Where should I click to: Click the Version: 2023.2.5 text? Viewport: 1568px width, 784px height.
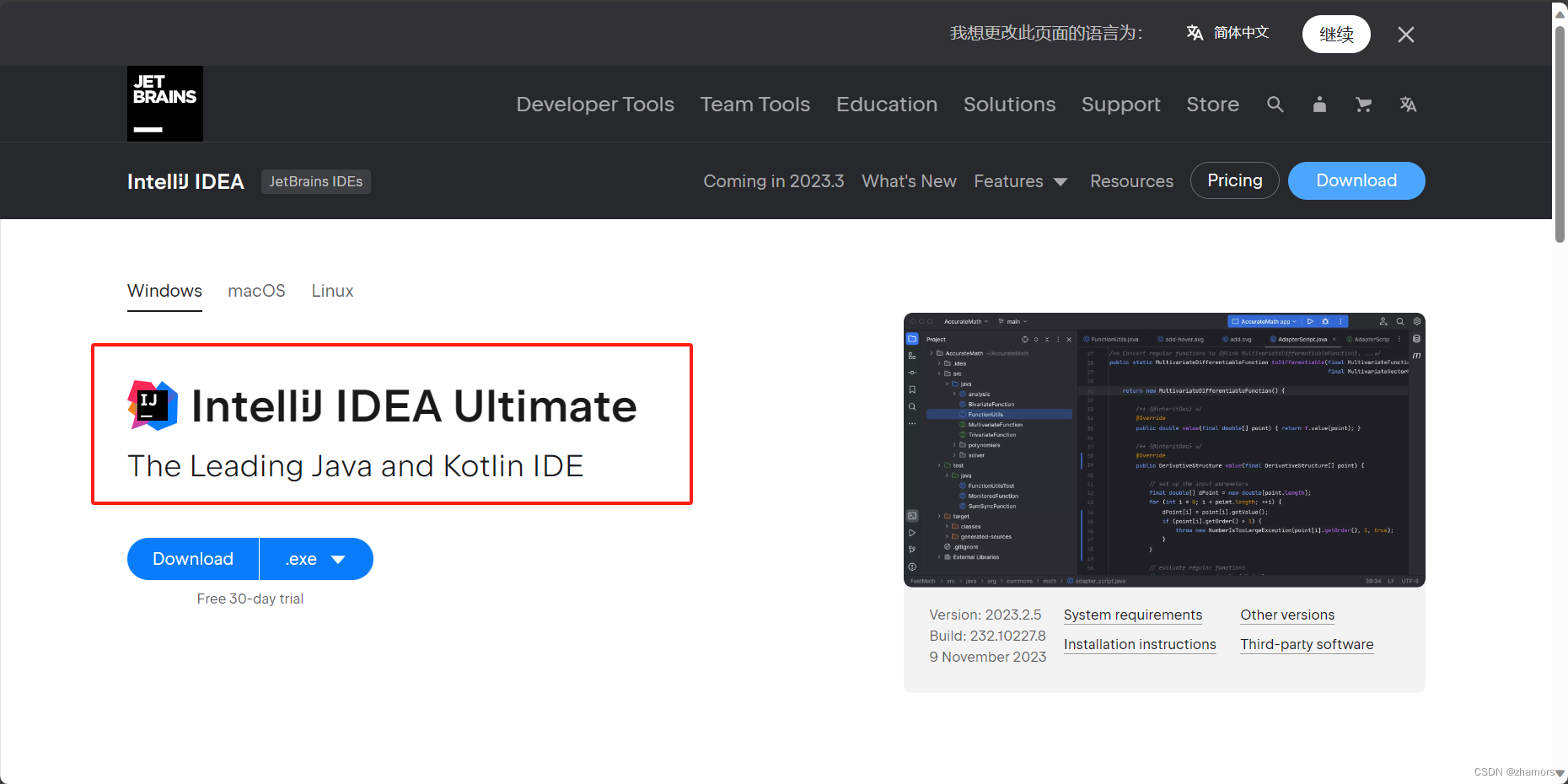985,615
